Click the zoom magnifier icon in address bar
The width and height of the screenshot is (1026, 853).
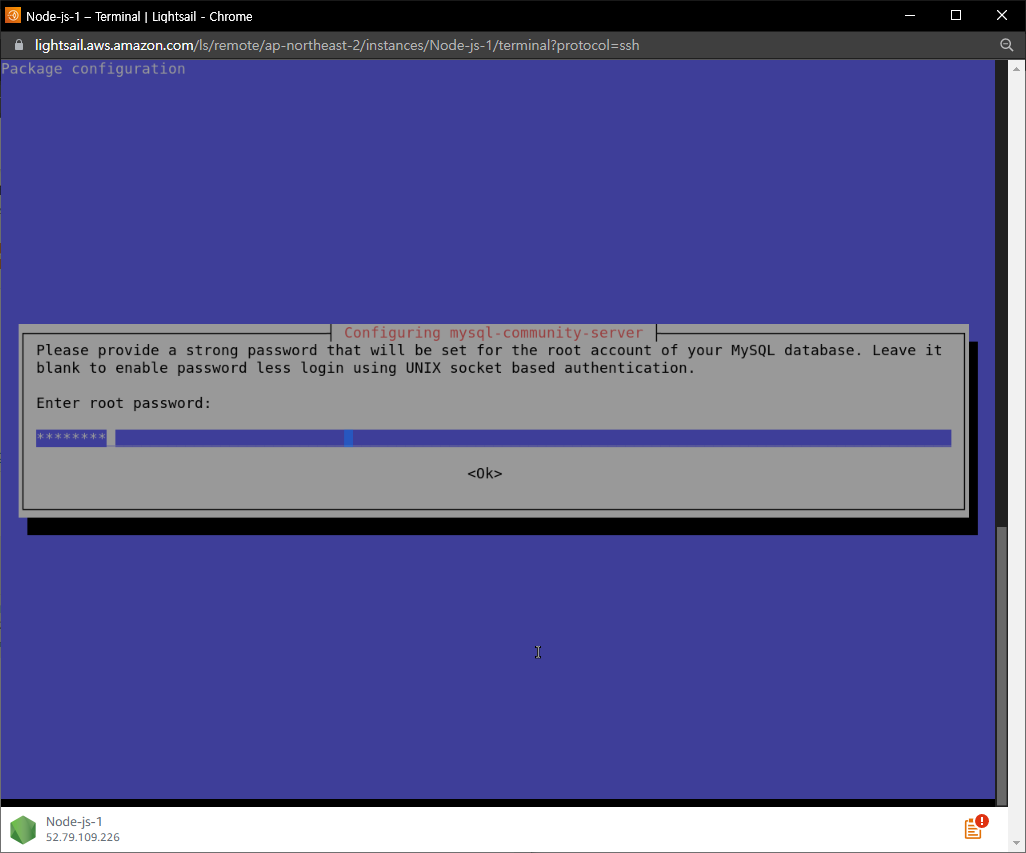[x=1006, y=44]
